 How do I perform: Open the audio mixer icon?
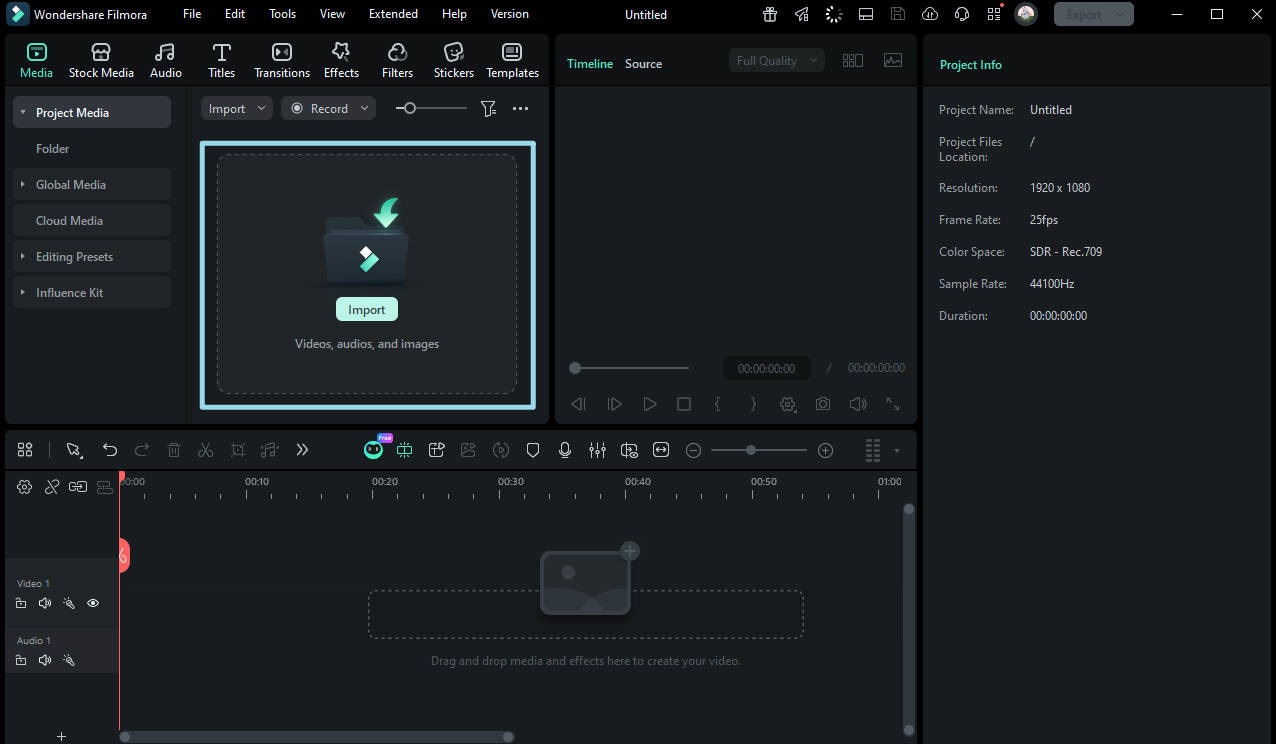coord(597,450)
